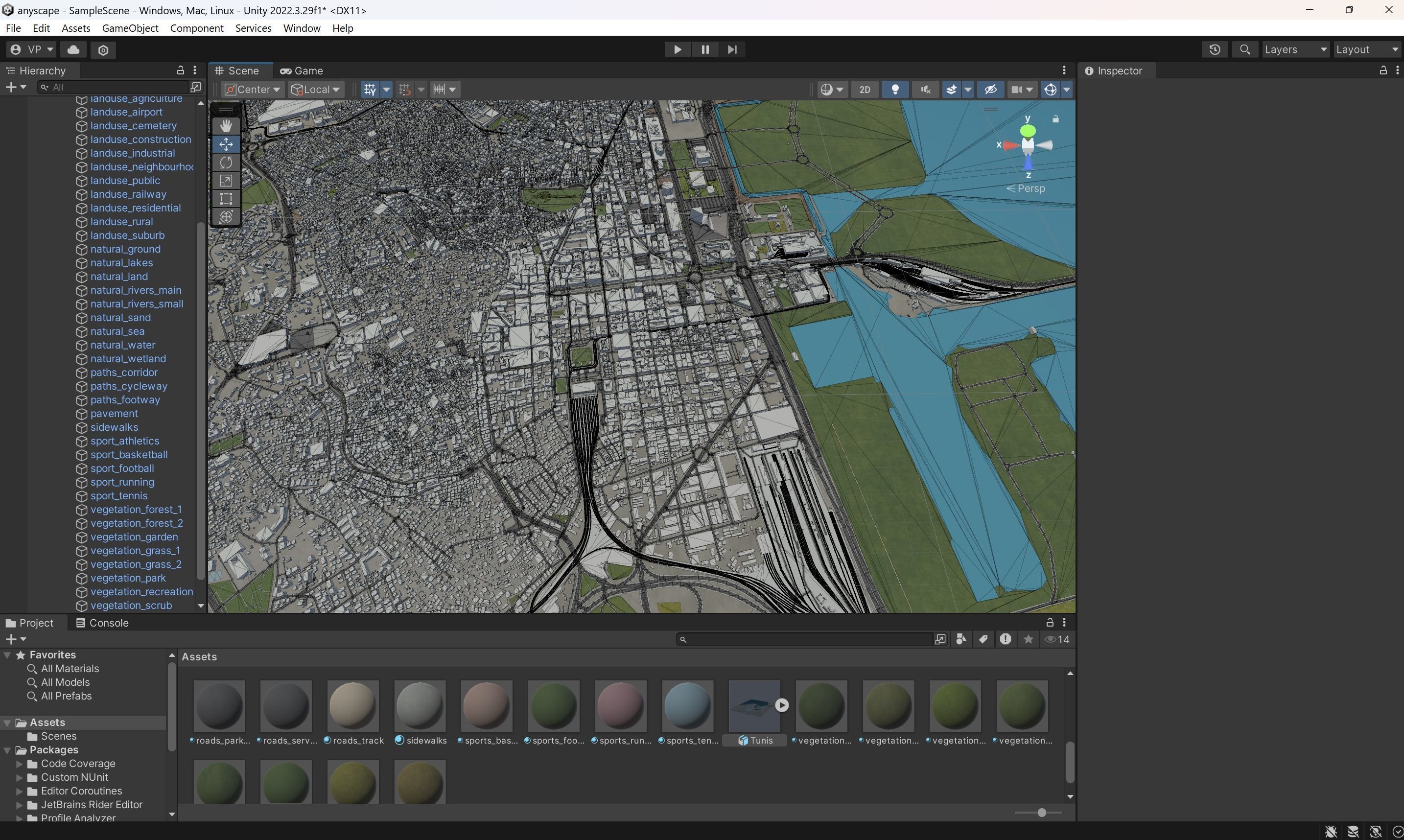Lock the Inspector panel
Screen dimensions: 1404x840
click(x=1382, y=70)
